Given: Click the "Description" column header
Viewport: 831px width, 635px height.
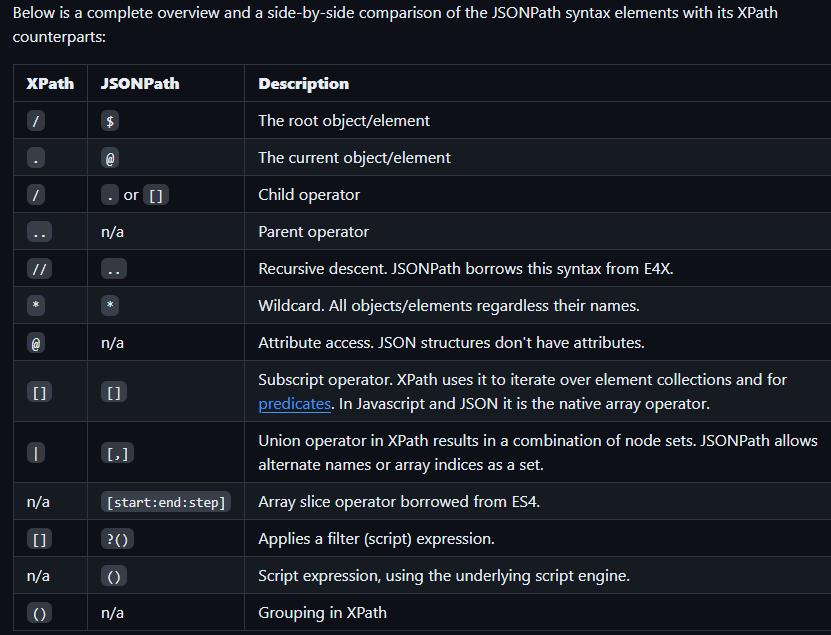Looking at the screenshot, I should pos(303,84).
